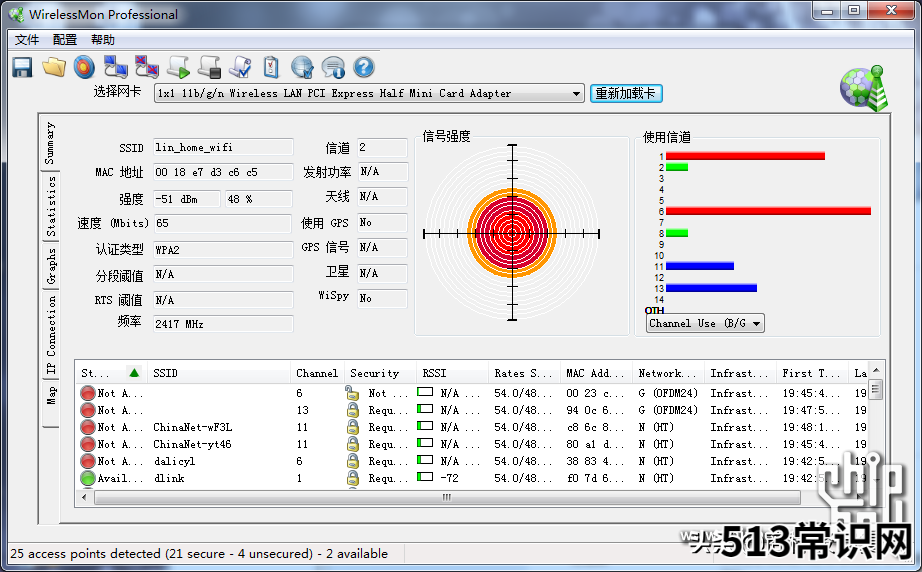Open help via blue question mark icon
Image resolution: width=922 pixels, height=572 pixels.
tap(364, 67)
